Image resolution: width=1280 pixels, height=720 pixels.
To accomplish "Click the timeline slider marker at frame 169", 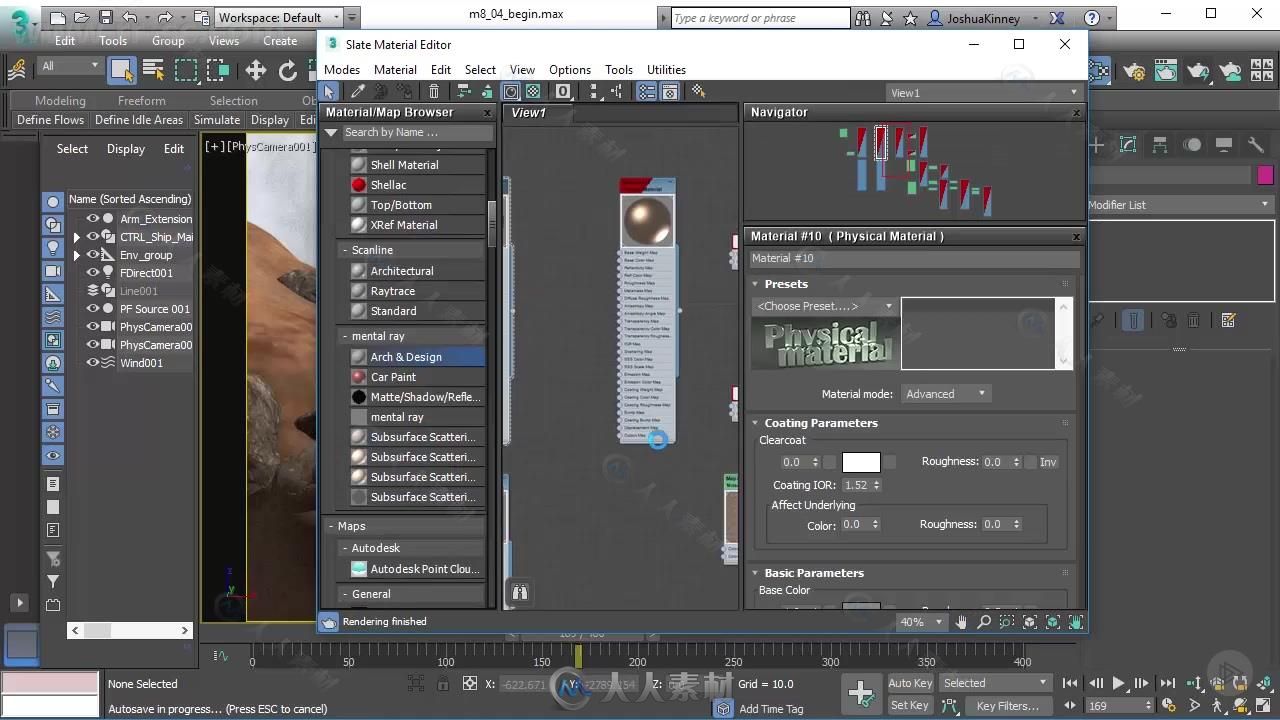I will pos(577,656).
